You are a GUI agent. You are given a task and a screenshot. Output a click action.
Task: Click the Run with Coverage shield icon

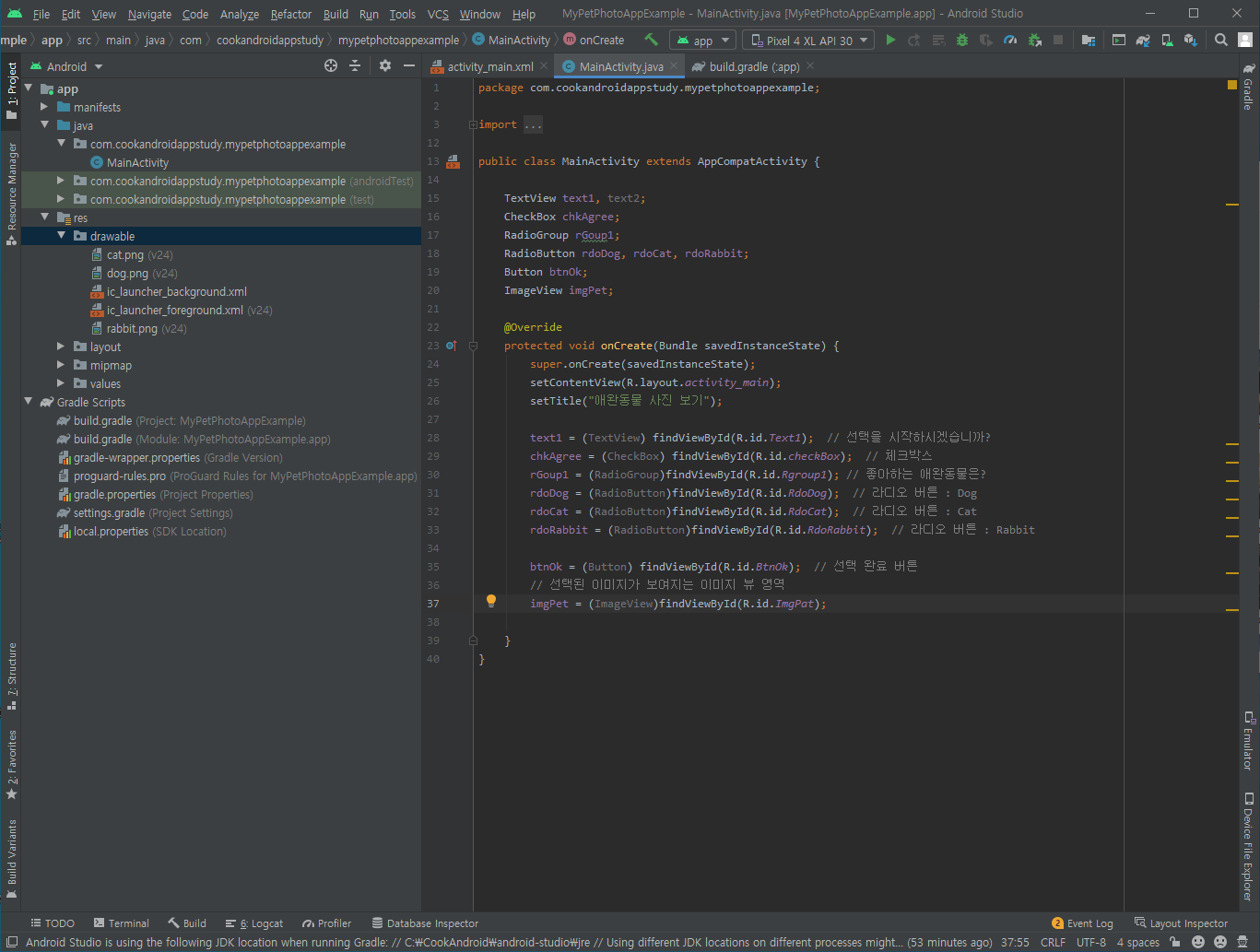click(986, 40)
